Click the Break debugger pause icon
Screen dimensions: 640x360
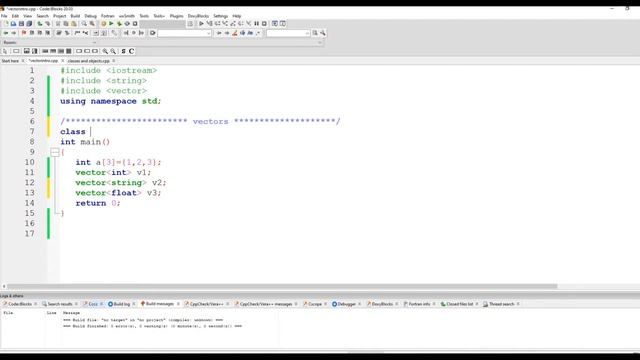(256, 24)
